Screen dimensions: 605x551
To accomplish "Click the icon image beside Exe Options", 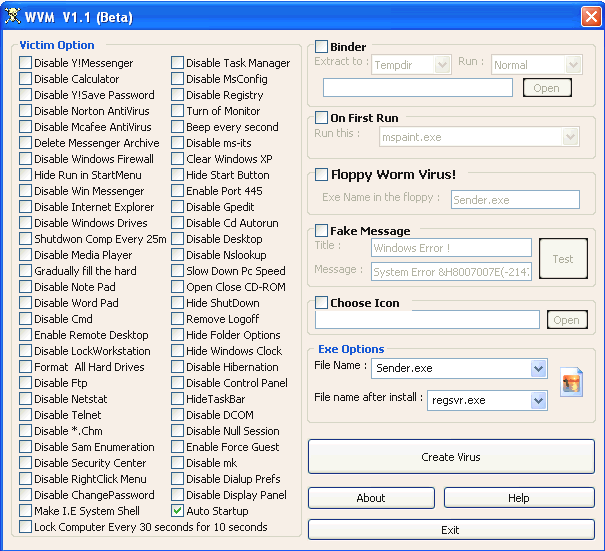I will [x=571, y=383].
